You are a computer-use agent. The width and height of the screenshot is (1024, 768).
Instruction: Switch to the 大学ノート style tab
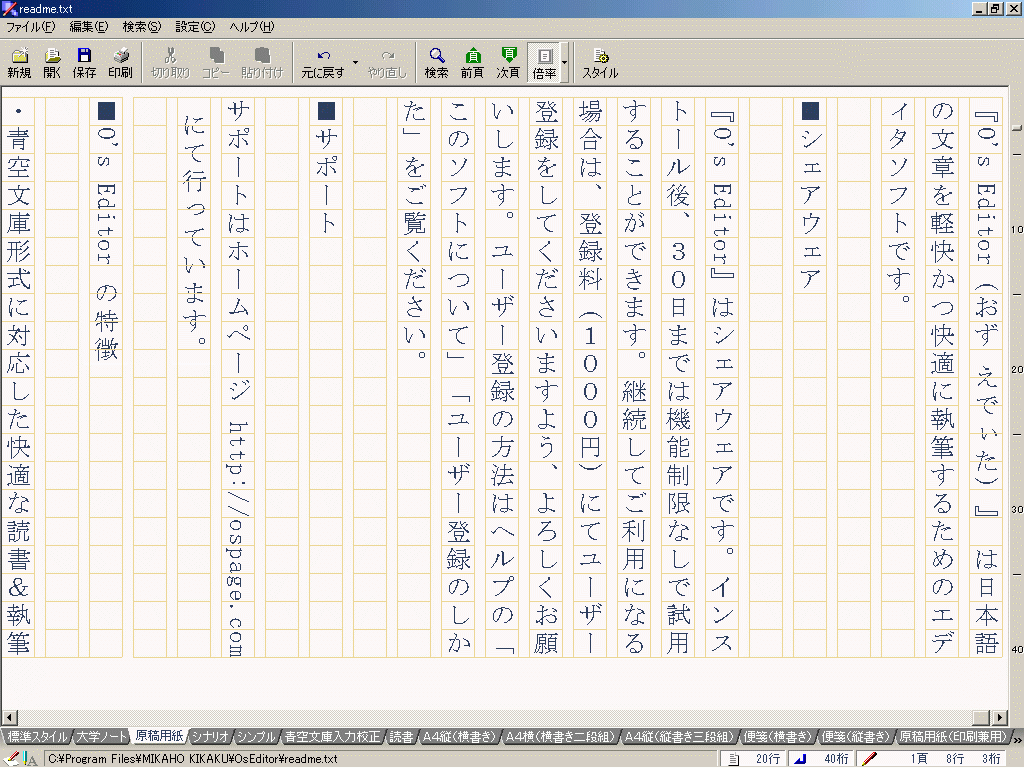(x=102, y=738)
